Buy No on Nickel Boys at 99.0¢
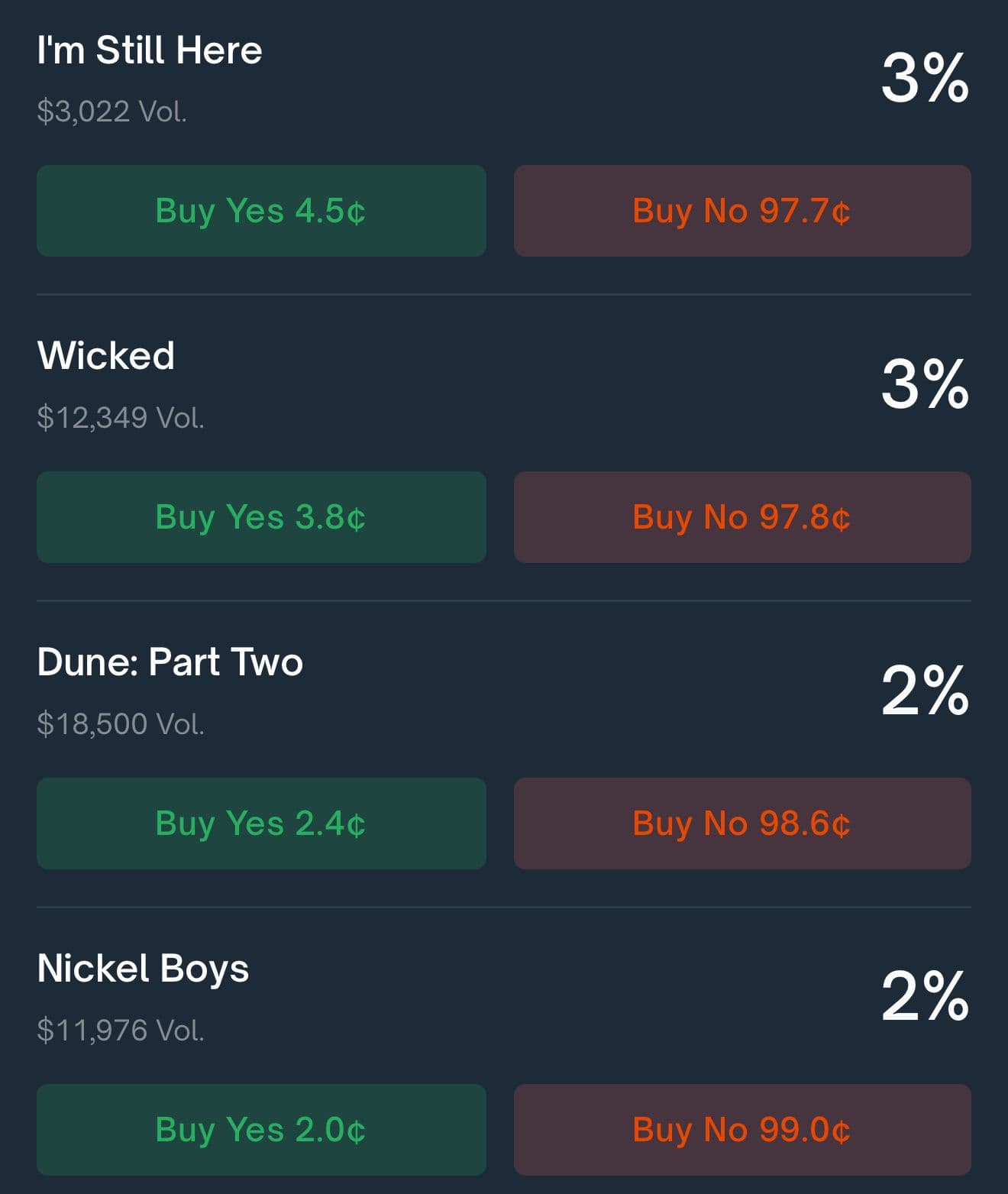Image resolution: width=1008 pixels, height=1194 pixels. pyautogui.click(x=742, y=1130)
